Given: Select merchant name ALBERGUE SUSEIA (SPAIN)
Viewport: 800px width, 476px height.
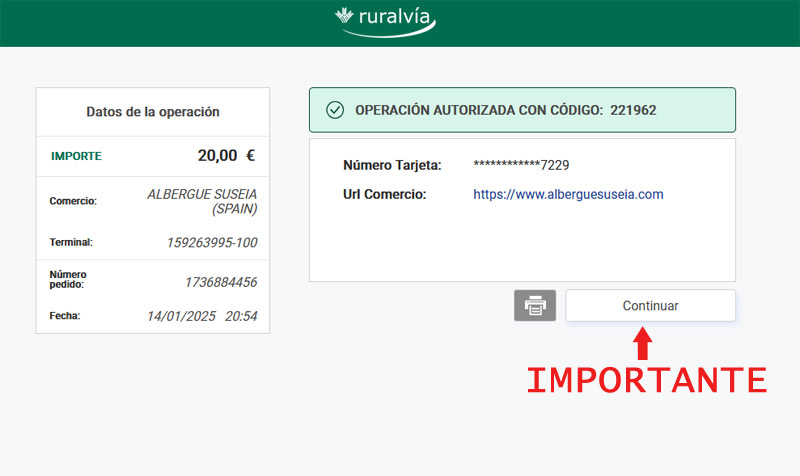Looking at the screenshot, I should click(x=202, y=202).
